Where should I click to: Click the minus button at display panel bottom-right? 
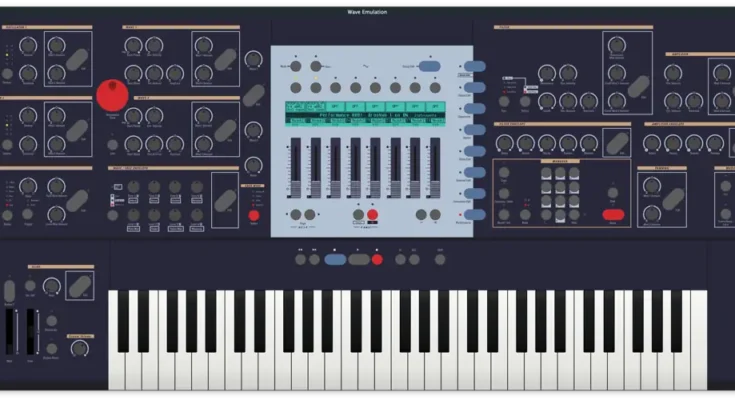[421, 215]
